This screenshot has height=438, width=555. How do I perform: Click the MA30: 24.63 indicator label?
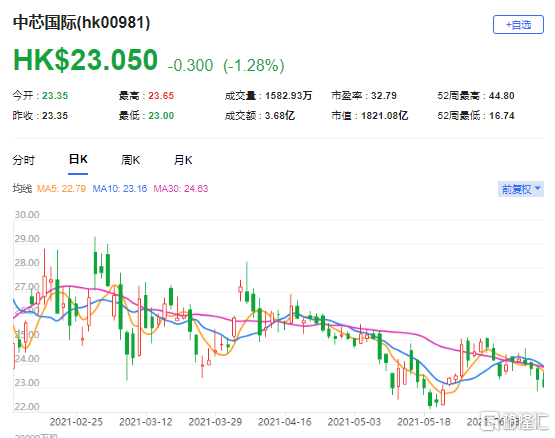[x=181, y=188]
